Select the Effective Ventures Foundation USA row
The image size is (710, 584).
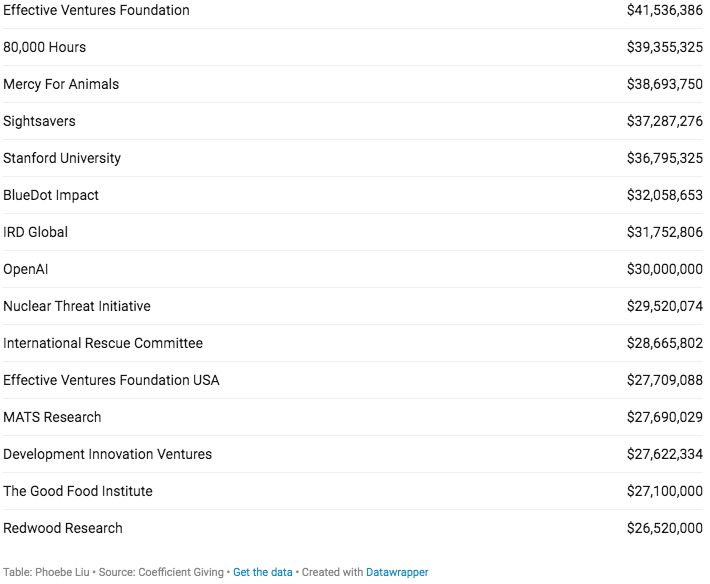click(111, 380)
